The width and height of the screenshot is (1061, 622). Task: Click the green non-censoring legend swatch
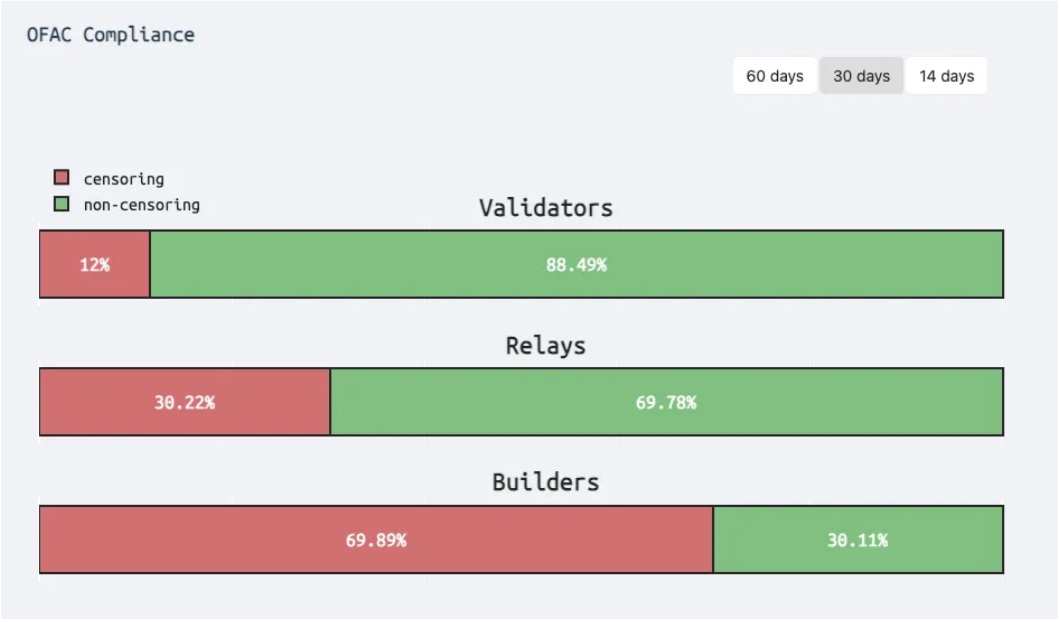tap(62, 204)
